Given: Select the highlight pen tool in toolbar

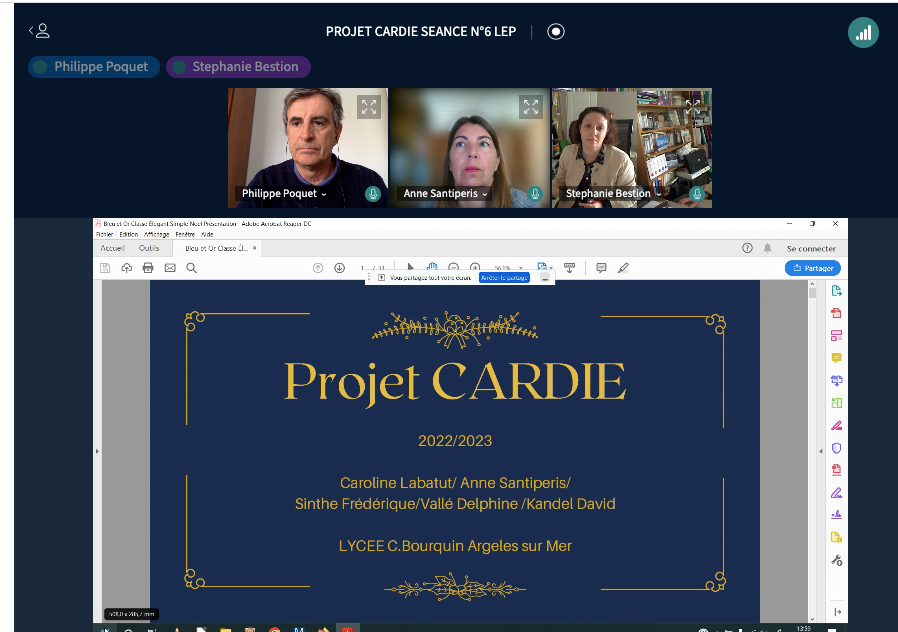Looking at the screenshot, I should point(623,268).
